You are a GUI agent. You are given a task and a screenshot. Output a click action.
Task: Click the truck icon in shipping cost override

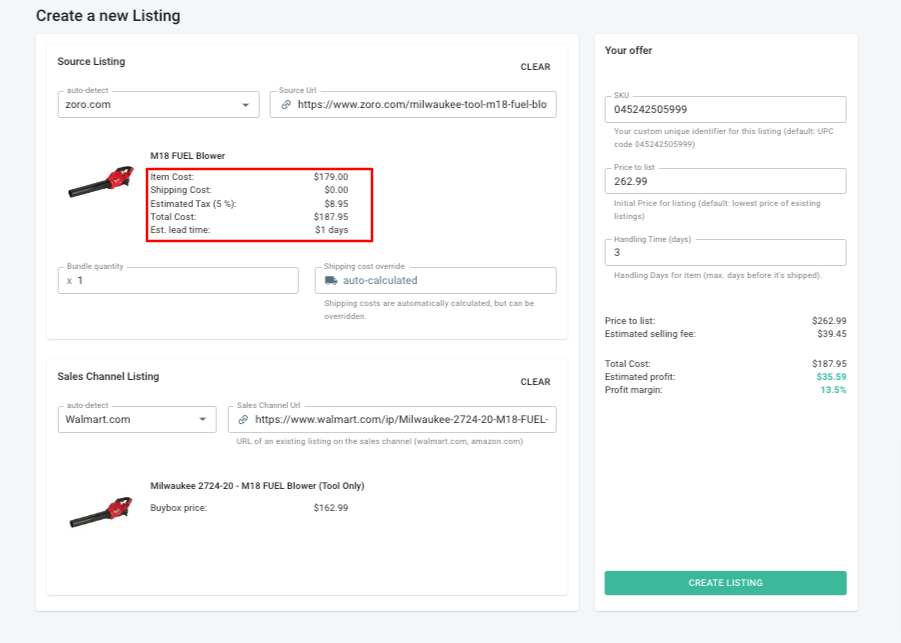(x=331, y=281)
